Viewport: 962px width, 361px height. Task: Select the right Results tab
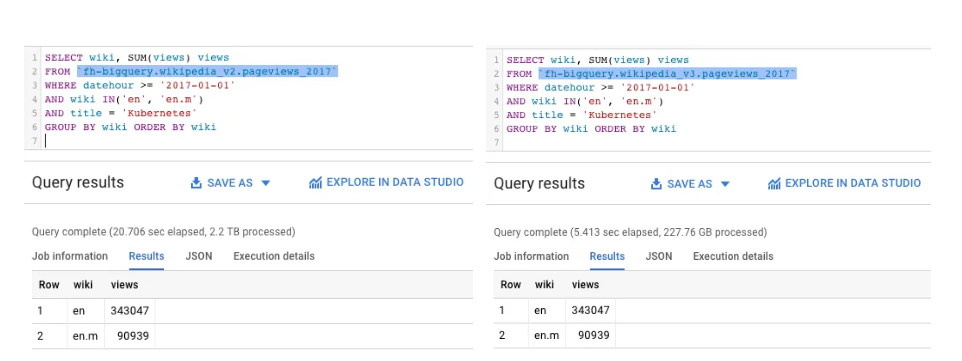(607, 256)
